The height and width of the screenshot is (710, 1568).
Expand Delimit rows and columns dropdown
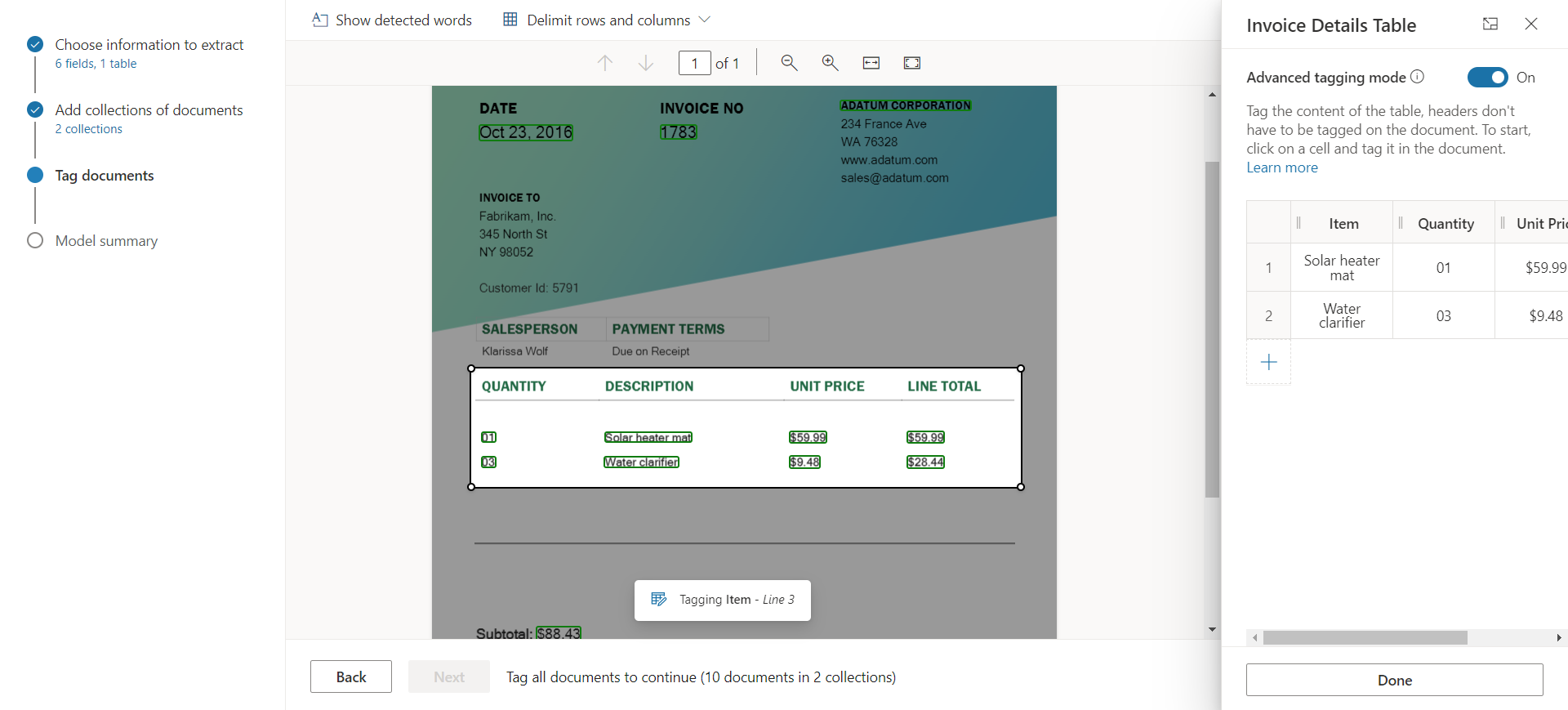(705, 20)
